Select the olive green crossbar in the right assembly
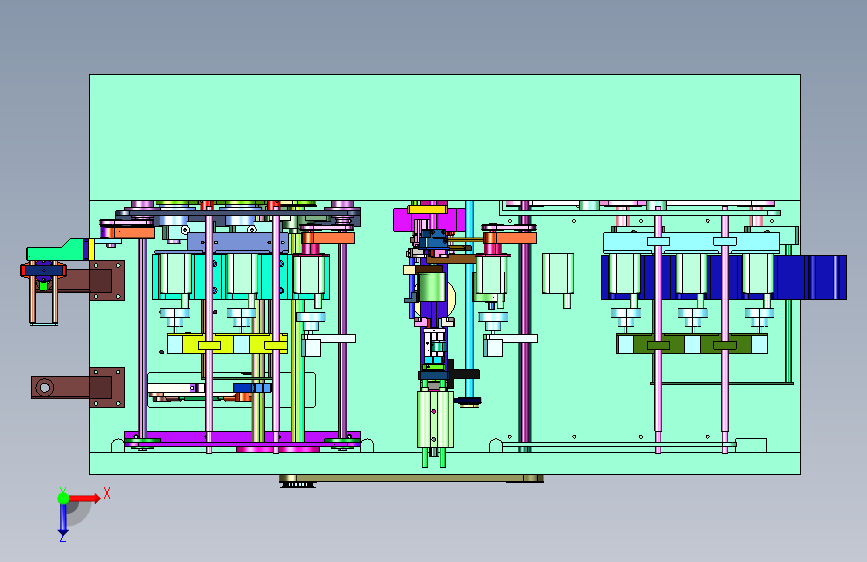 (x=692, y=344)
